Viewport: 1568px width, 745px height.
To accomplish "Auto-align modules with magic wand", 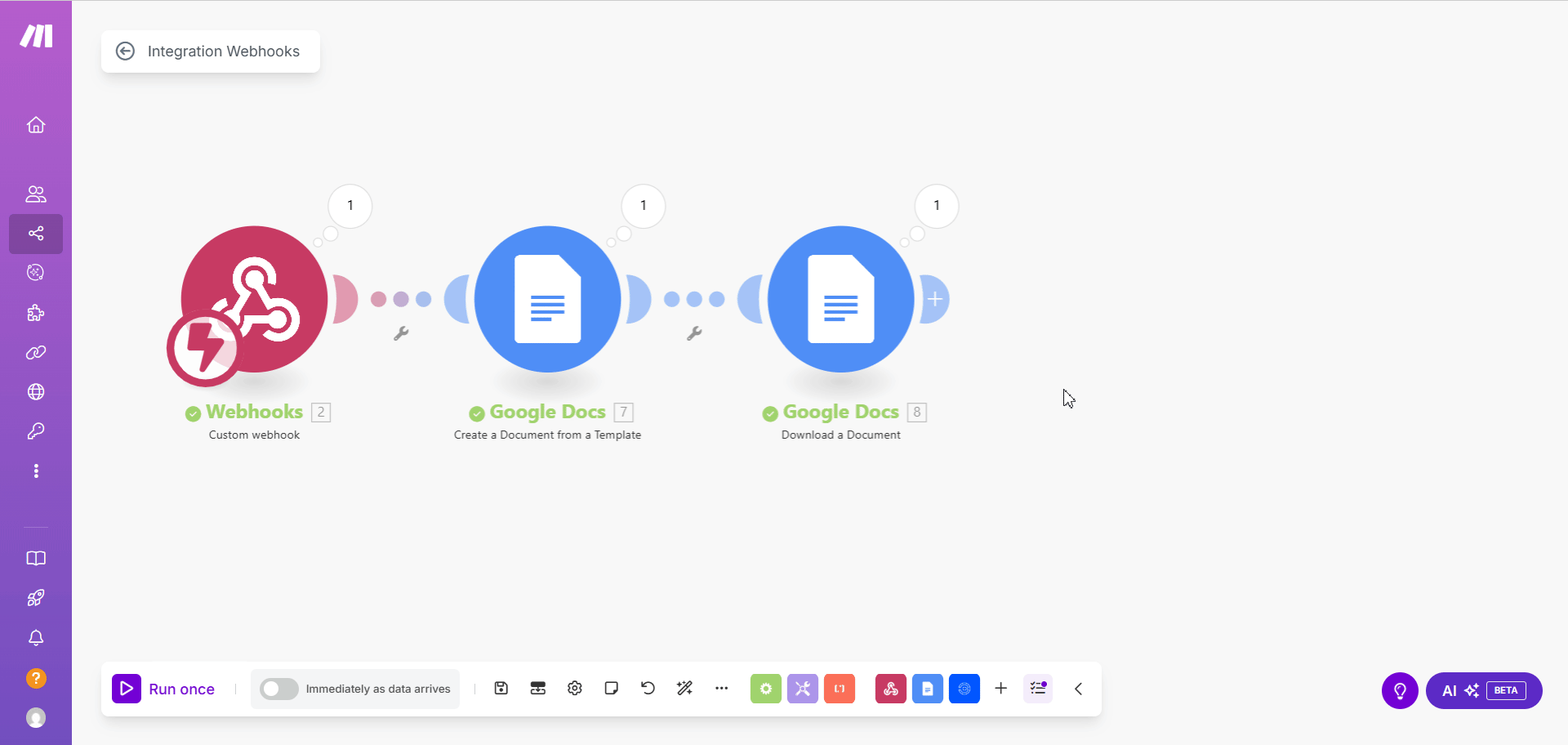I will point(685,689).
